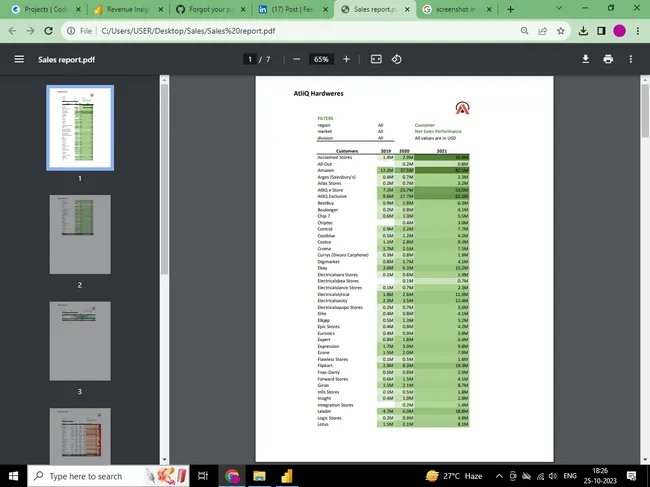This screenshot has width=650, height=487.
Task: Go back in browser history
Action: coord(12,31)
